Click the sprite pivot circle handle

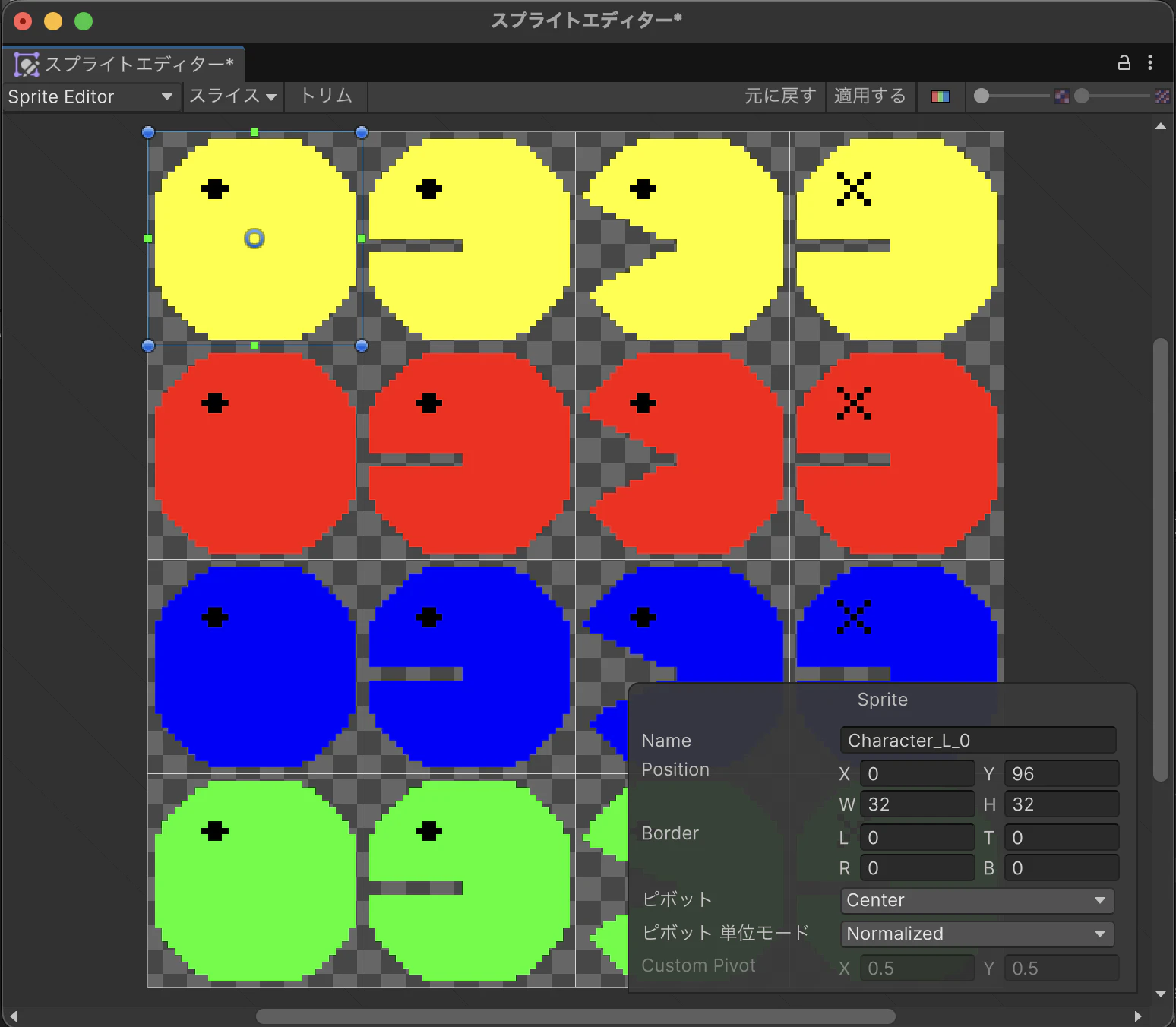point(254,239)
